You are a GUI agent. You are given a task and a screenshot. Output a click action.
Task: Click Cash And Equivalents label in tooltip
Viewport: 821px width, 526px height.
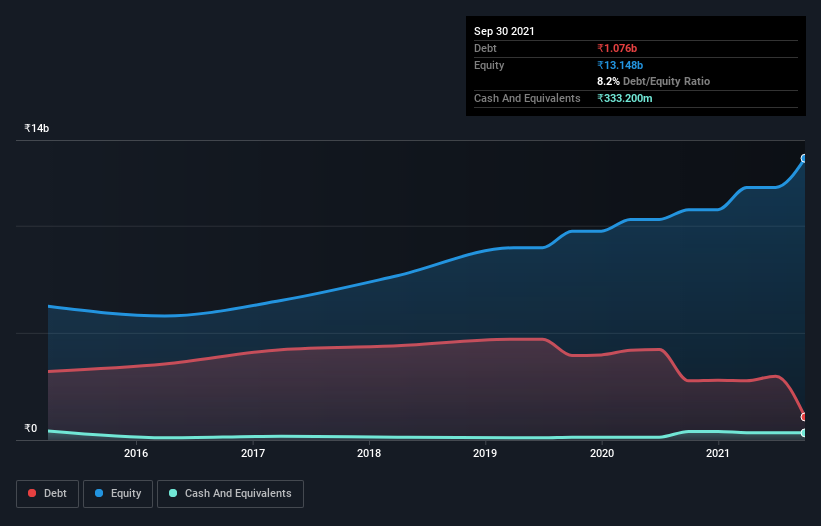527,98
